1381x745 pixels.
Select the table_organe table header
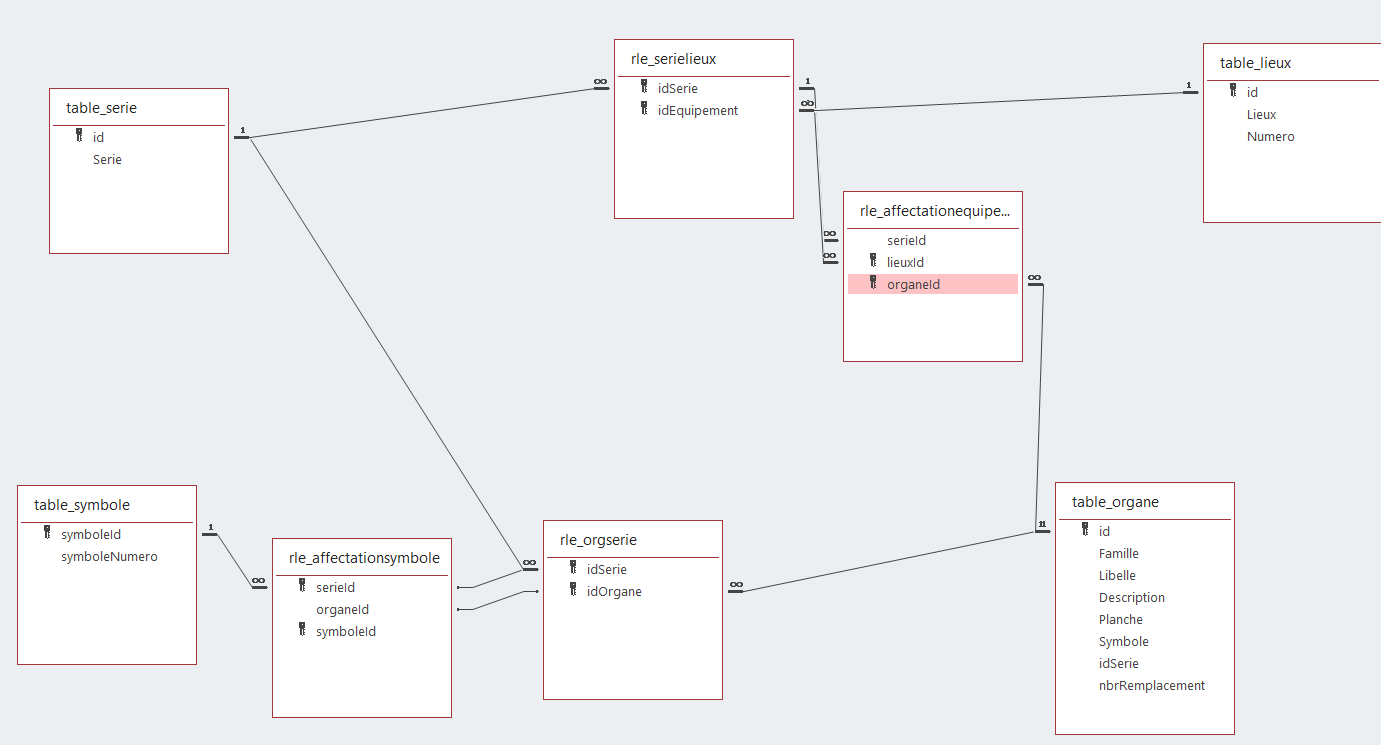click(1145, 502)
